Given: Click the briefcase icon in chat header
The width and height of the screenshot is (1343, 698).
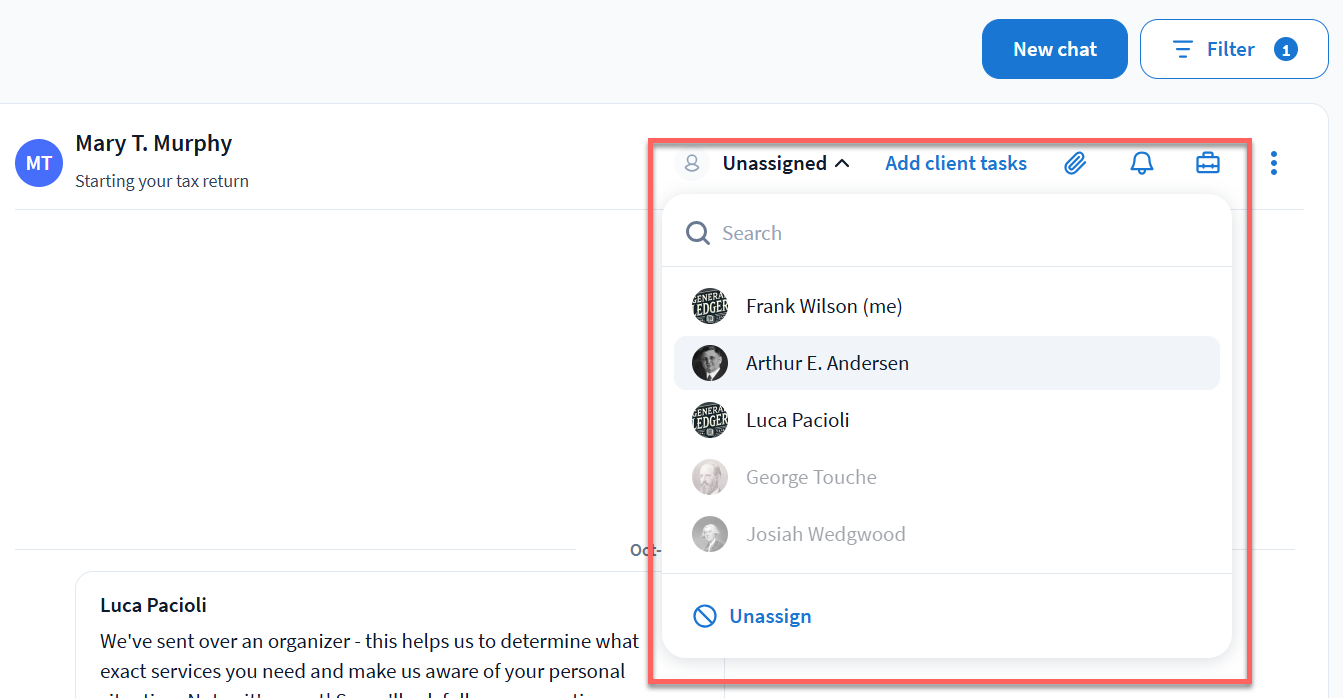Looking at the screenshot, I should pyautogui.click(x=1208, y=163).
